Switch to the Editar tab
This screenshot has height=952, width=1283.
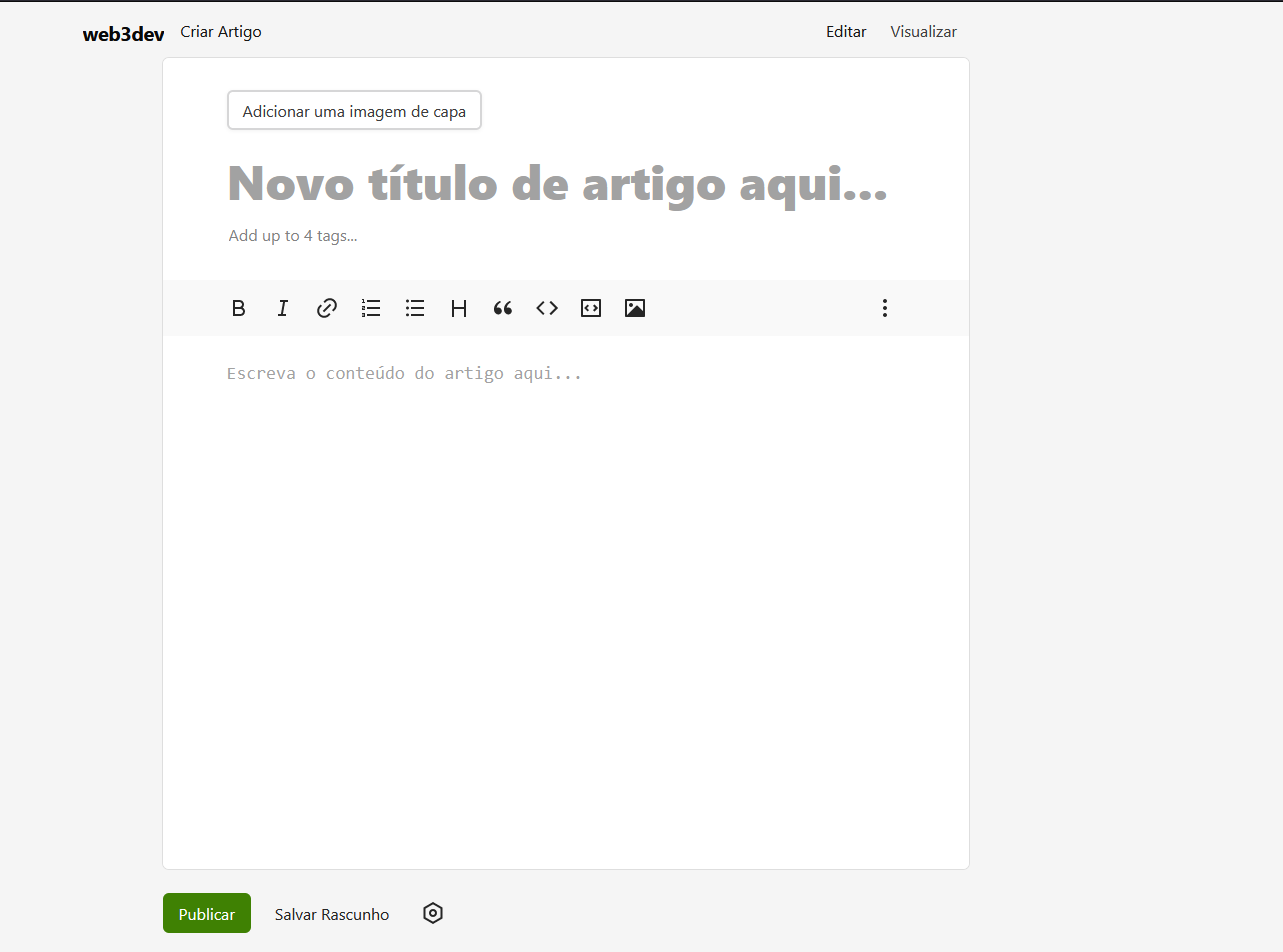846,31
